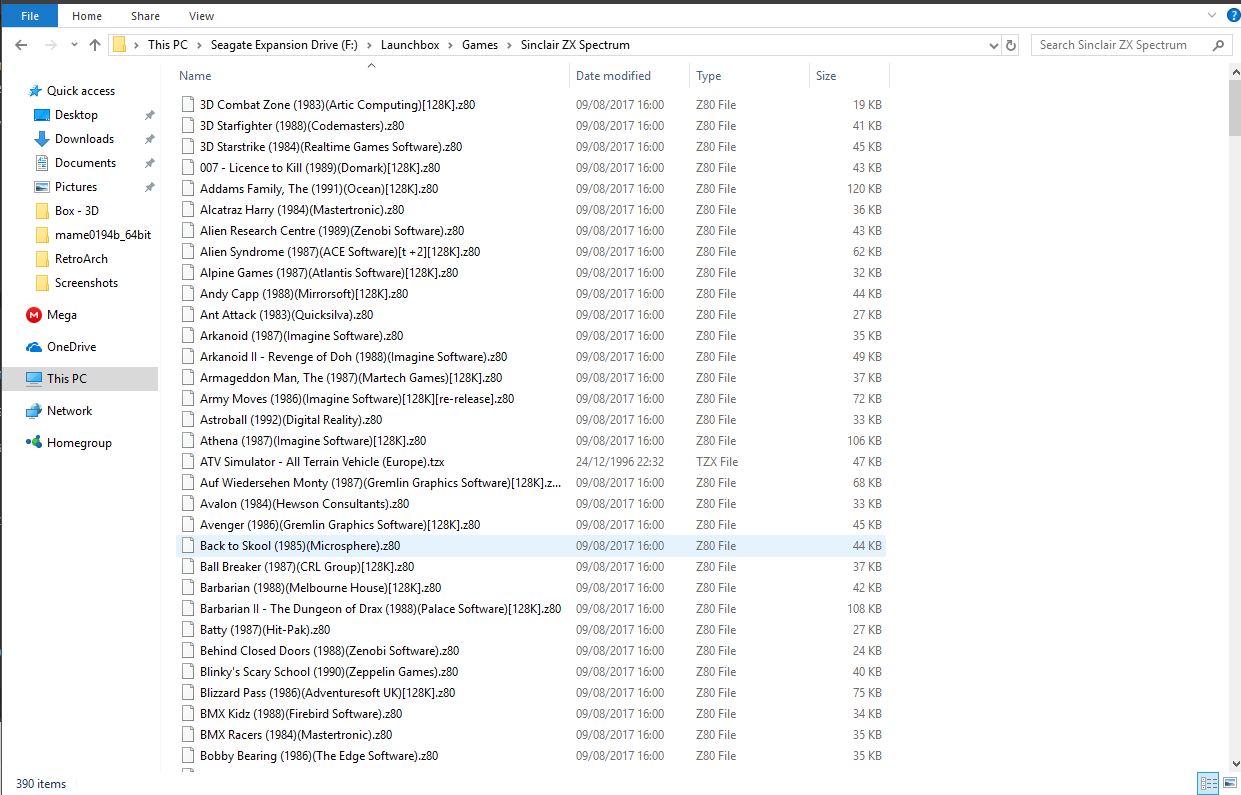Switch to the View ribbon tab

click(201, 16)
